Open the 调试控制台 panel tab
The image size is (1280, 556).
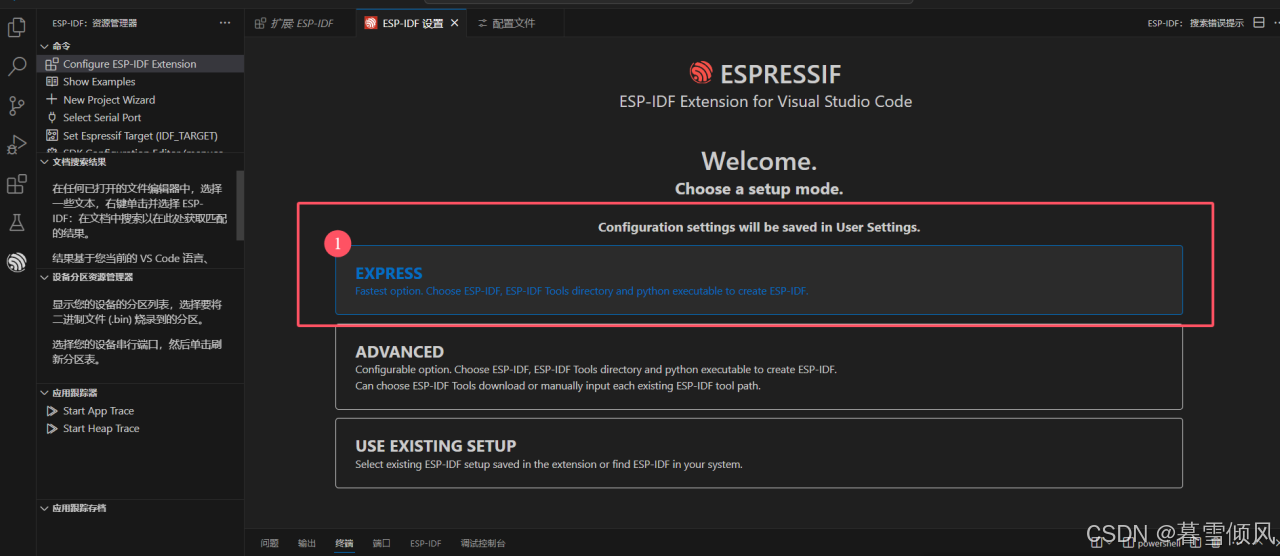(x=483, y=543)
